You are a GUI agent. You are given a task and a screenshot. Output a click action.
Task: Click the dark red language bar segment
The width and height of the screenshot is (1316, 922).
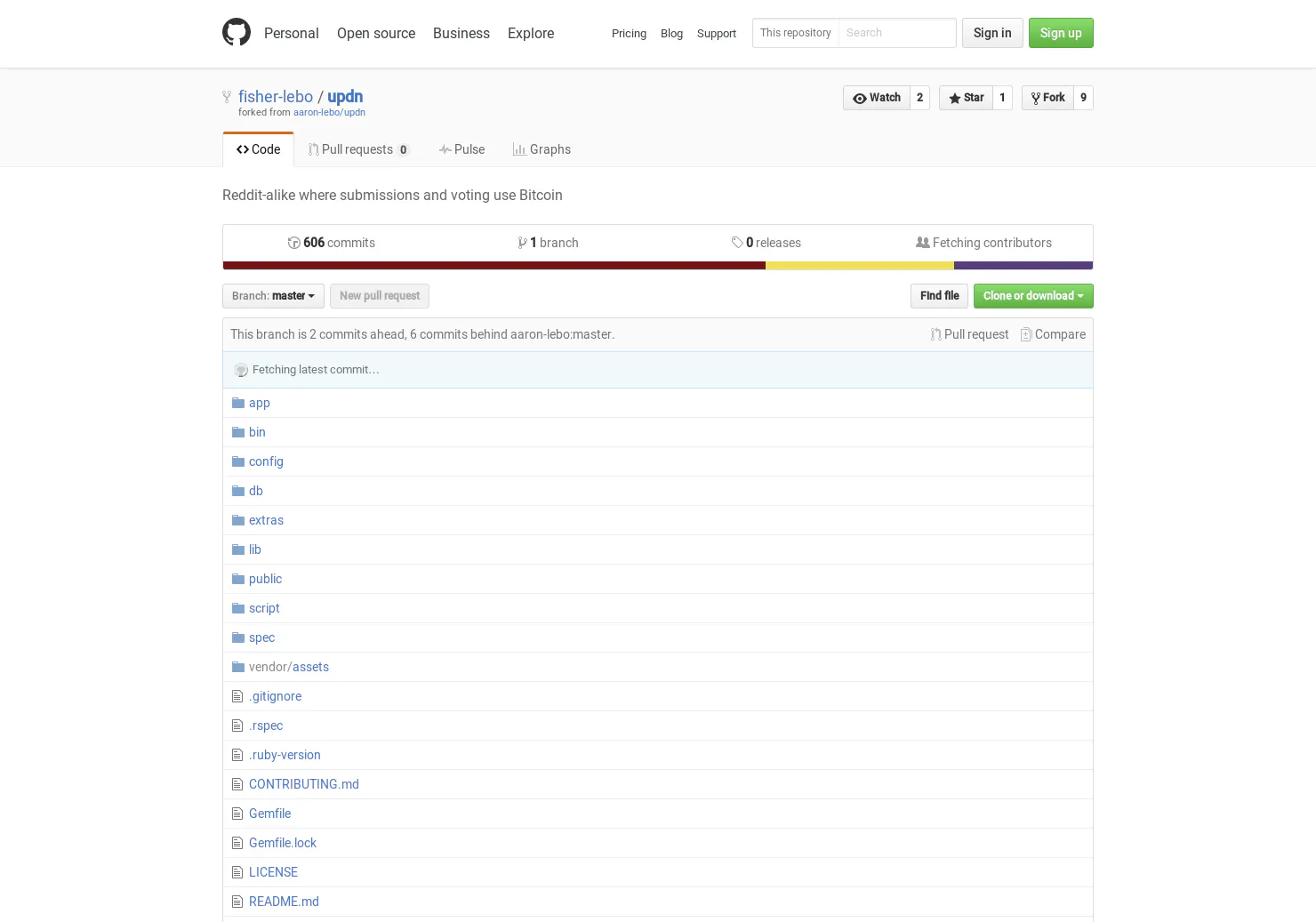coord(494,265)
